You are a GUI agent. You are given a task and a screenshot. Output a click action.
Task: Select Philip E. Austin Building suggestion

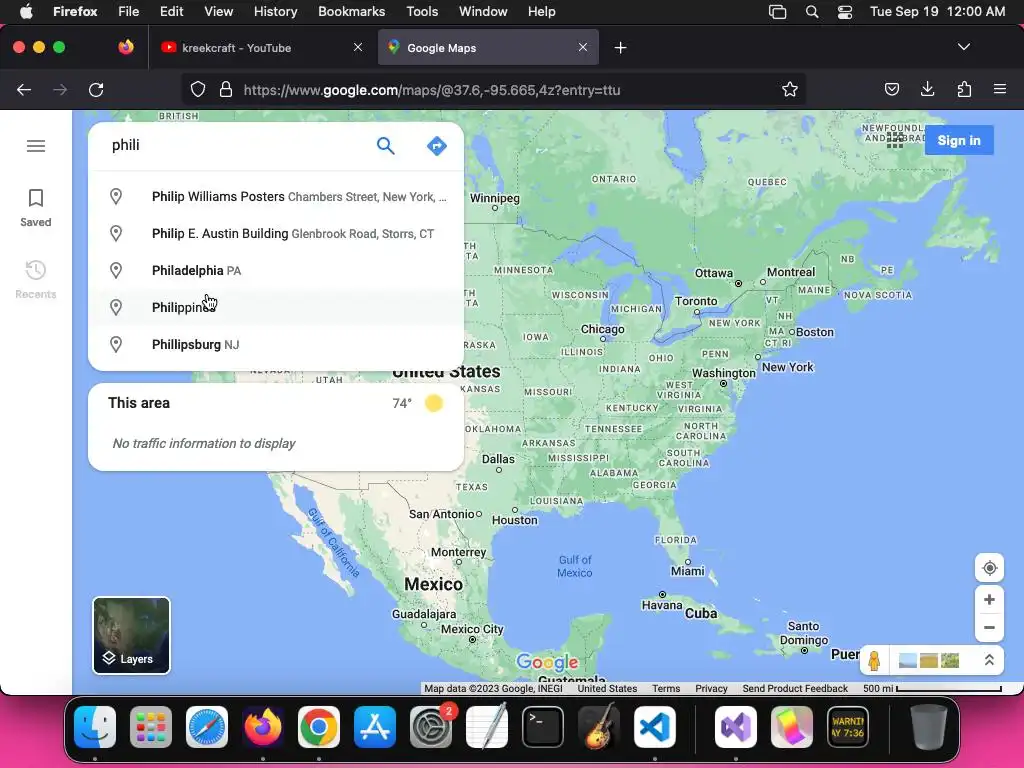point(276,234)
